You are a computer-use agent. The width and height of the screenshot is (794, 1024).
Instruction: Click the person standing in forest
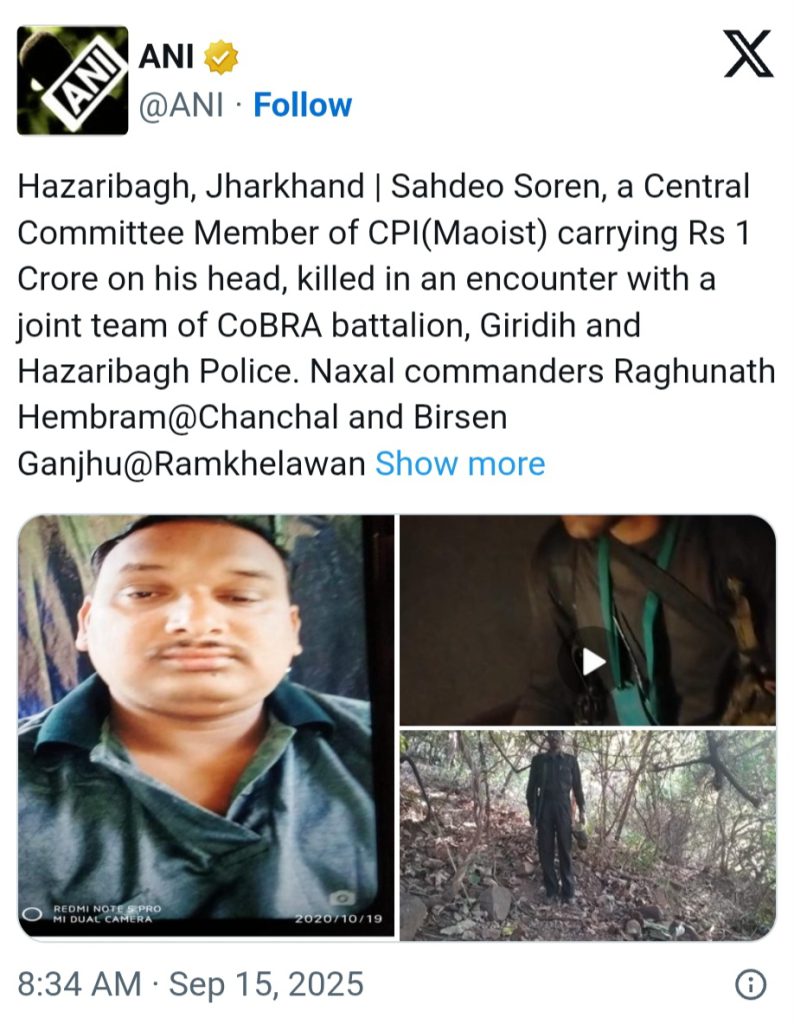pos(555,816)
